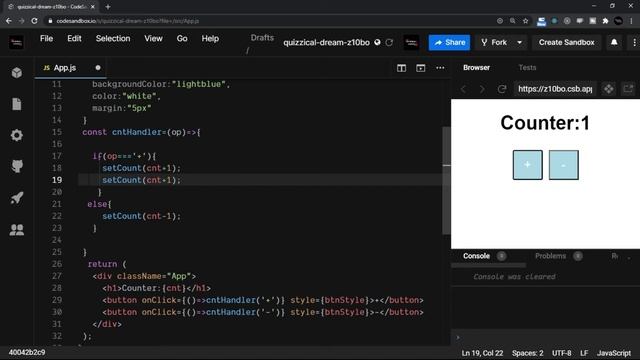Open the file Explorer sidebar icon

(x=17, y=104)
